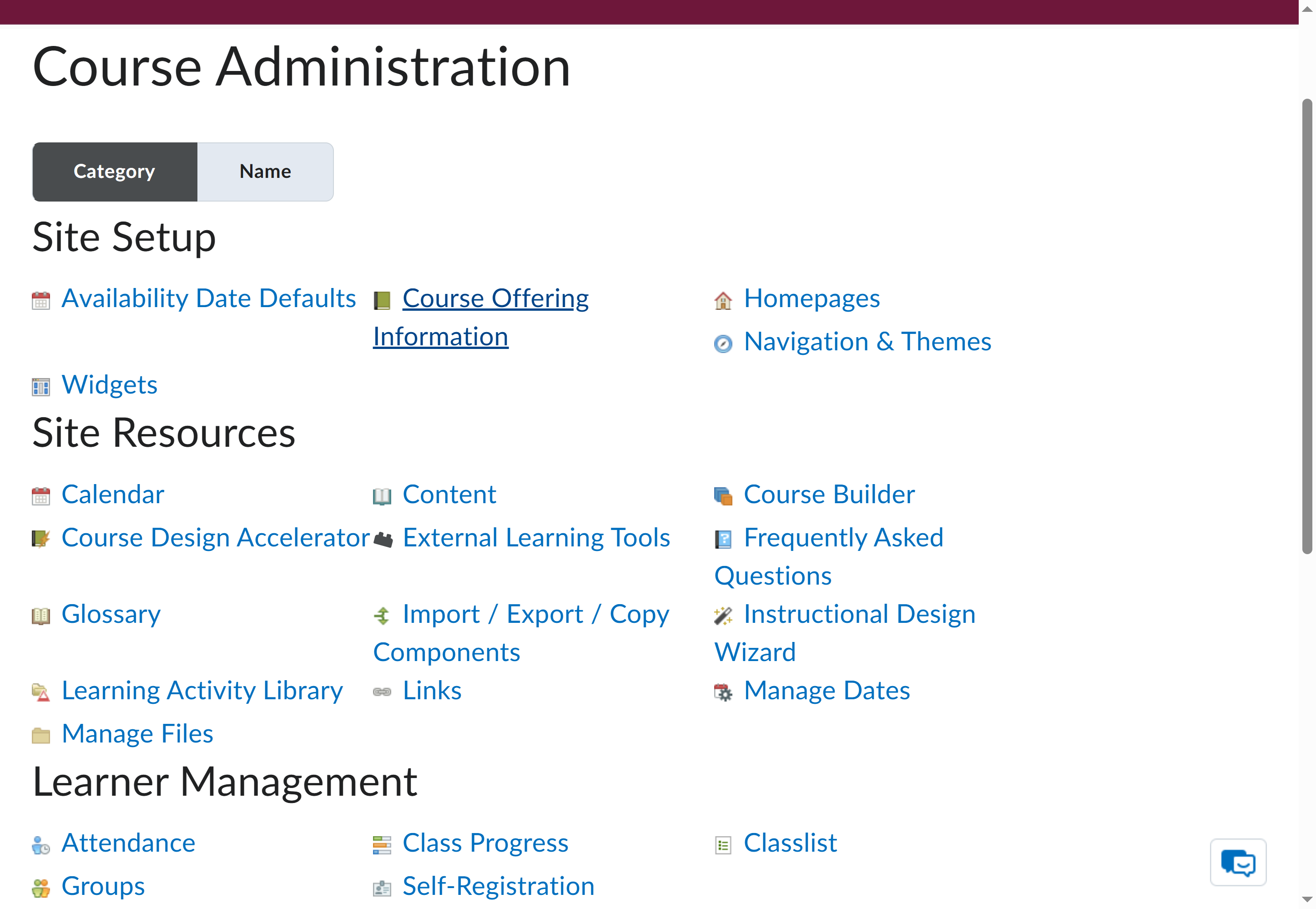This screenshot has height=909, width=1316.
Task: Click the vertical scrollbar thumb
Action: coord(1307,326)
